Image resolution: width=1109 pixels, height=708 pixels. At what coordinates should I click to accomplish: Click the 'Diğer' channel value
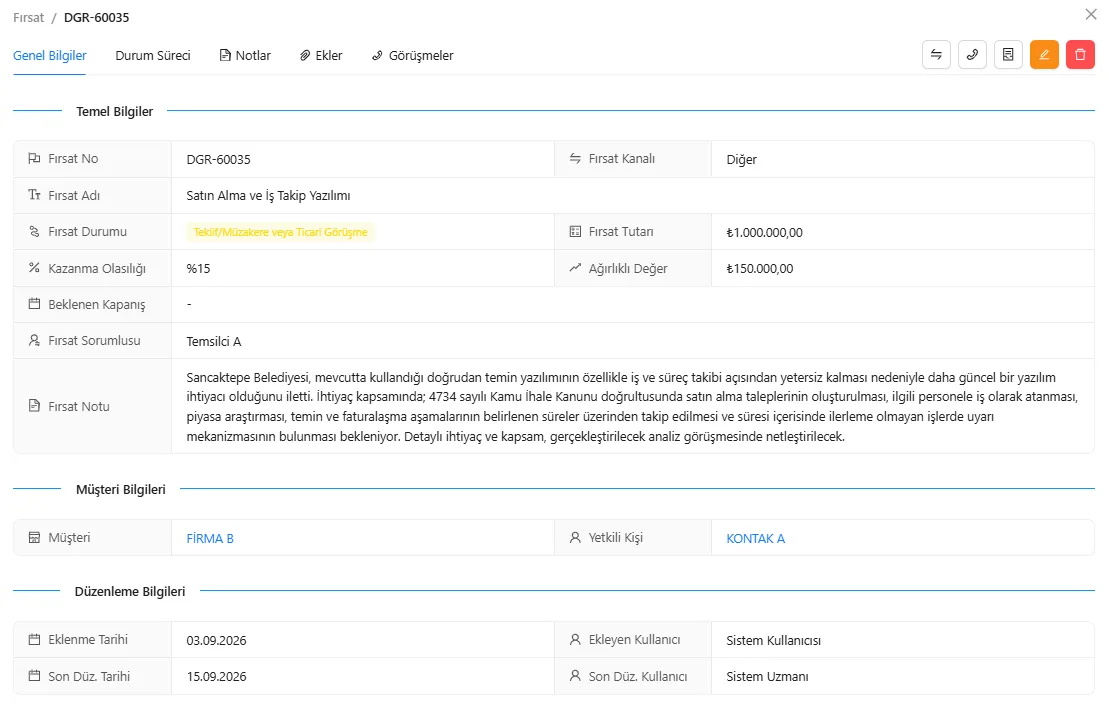(741, 160)
